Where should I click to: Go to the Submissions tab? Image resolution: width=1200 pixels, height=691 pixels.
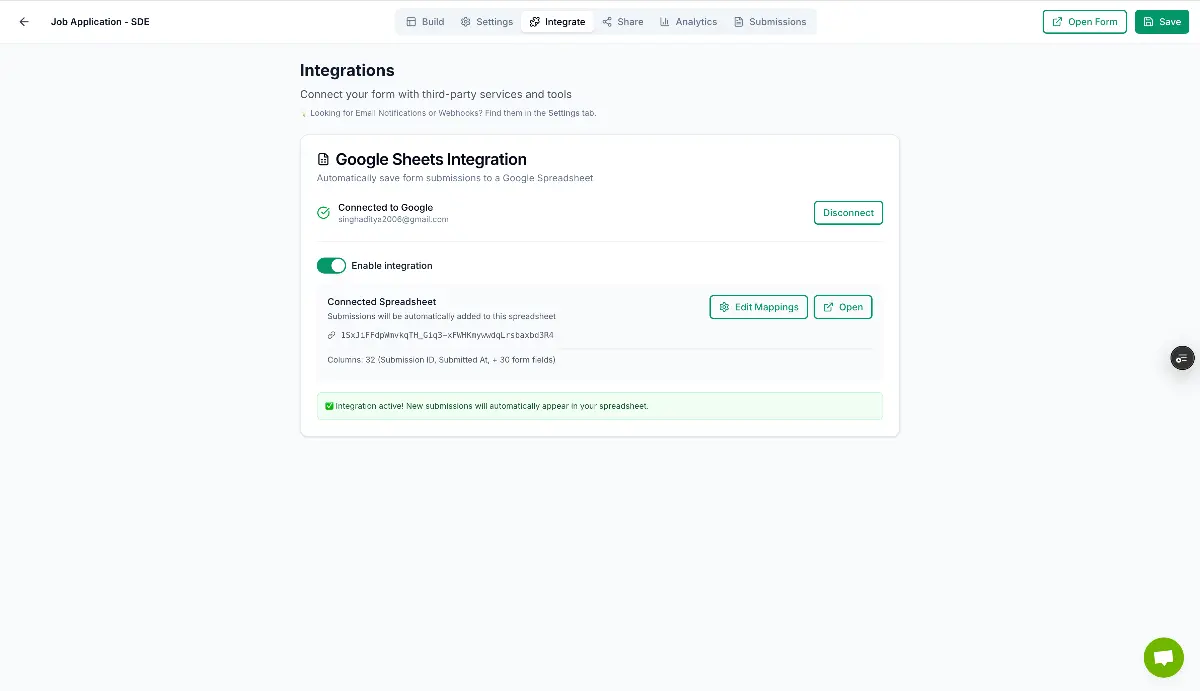(x=770, y=21)
